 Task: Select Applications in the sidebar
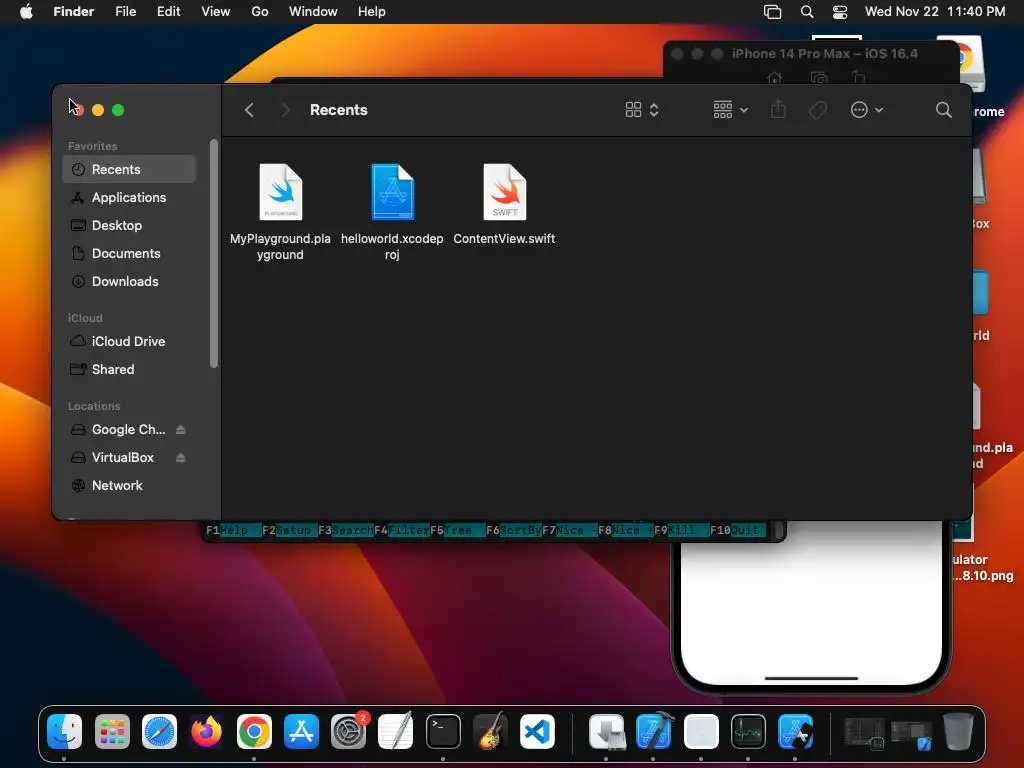[129, 197]
